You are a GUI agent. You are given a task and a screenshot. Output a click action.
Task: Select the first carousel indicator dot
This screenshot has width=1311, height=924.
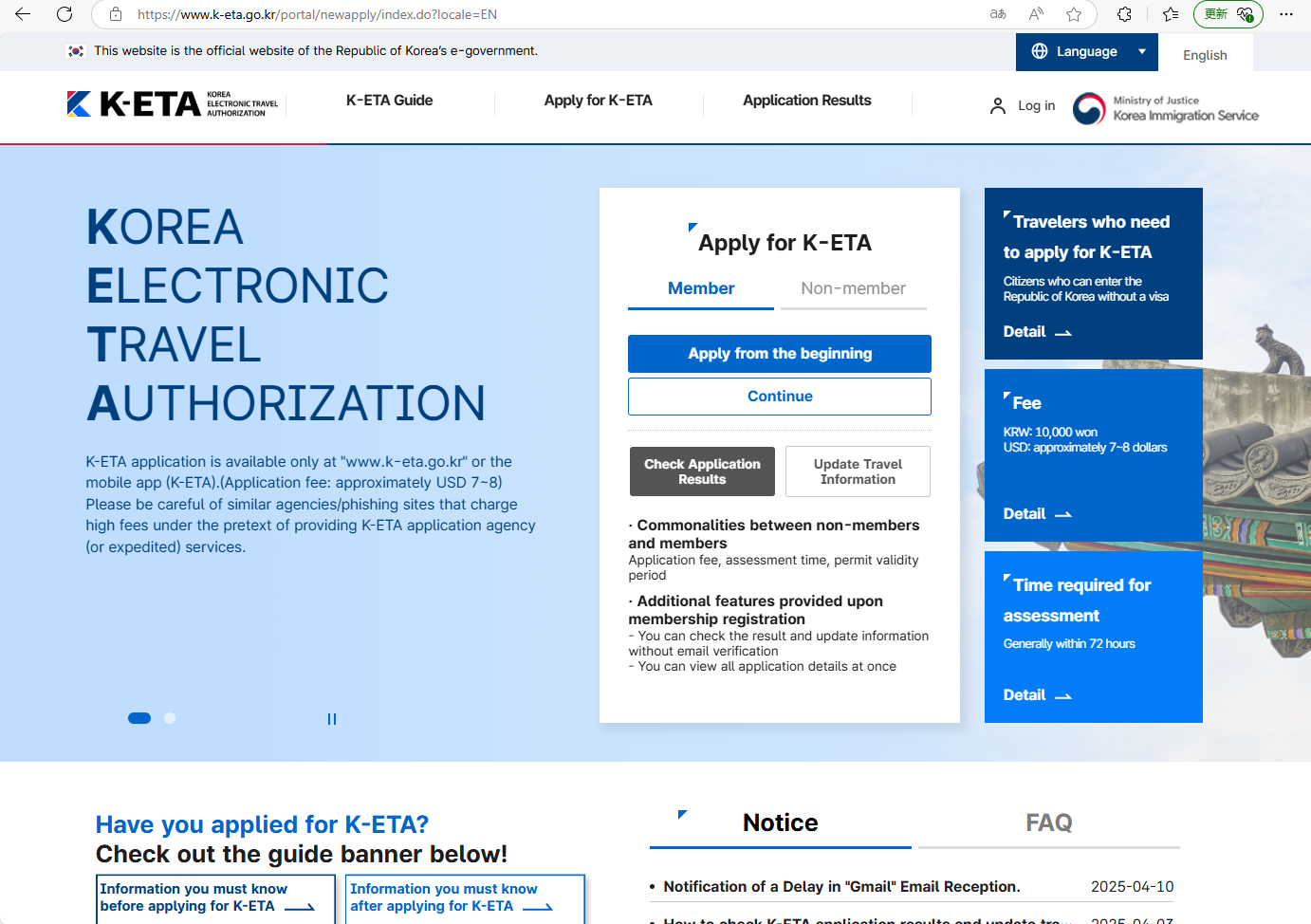pos(139,718)
